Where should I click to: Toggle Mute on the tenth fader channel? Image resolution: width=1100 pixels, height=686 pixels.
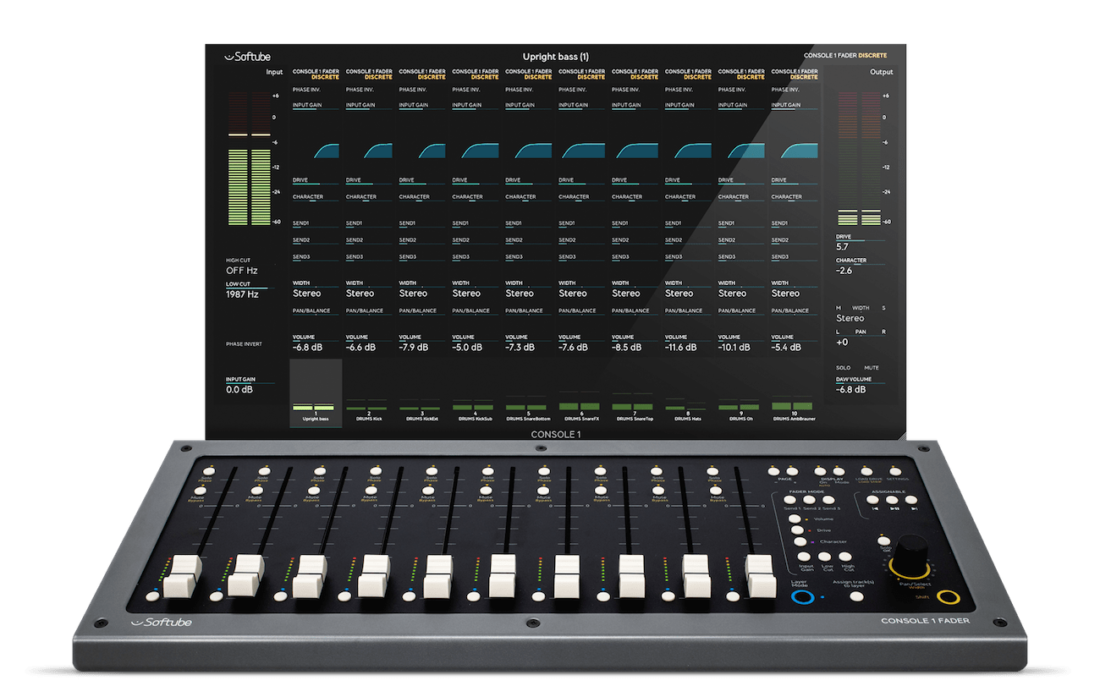pyautogui.click(x=717, y=492)
